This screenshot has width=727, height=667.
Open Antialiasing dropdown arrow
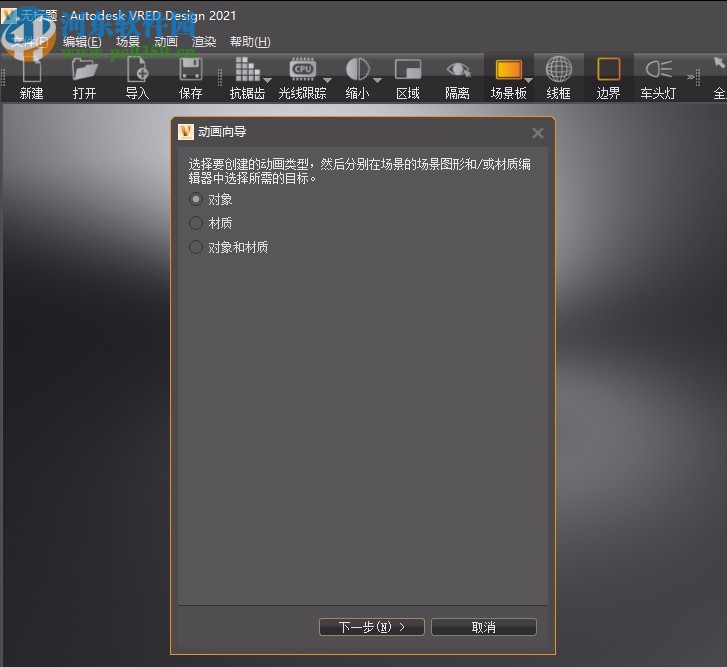(x=268, y=80)
